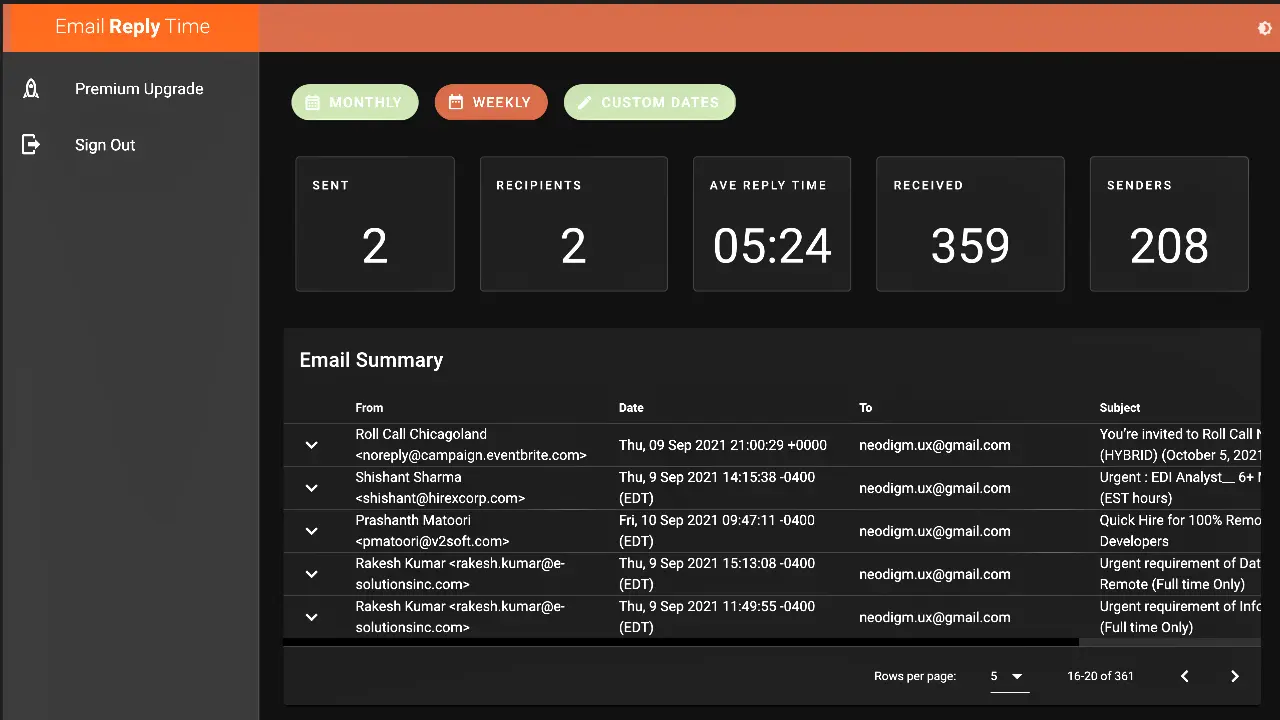Switch to the Weekly view
This screenshot has width=1280, height=720.
pyautogui.click(x=491, y=102)
